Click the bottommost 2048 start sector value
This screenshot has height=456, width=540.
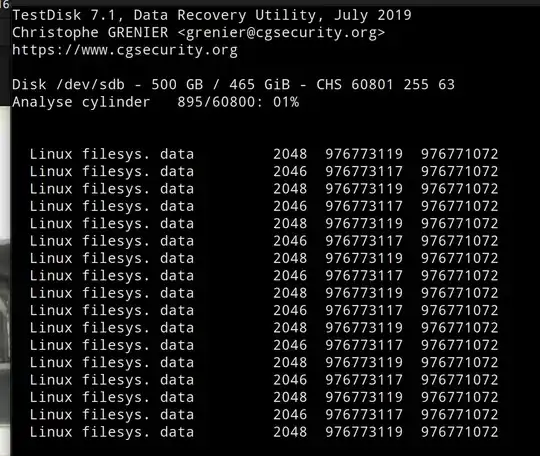(290, 432)
